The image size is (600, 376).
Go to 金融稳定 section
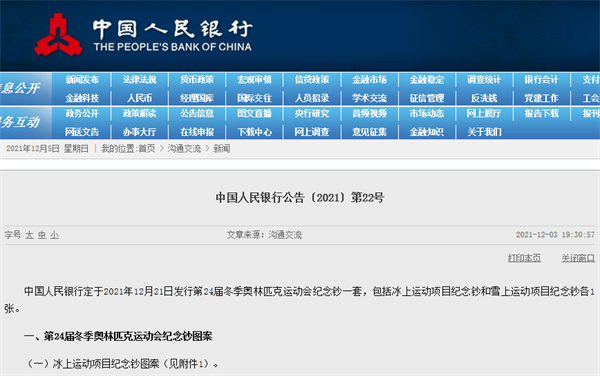point(427,80)
